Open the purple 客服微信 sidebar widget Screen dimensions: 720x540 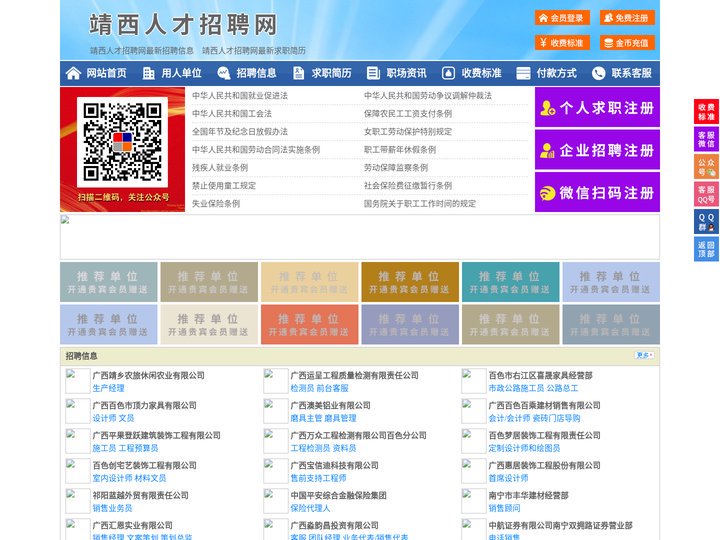(x=706, y=139)
